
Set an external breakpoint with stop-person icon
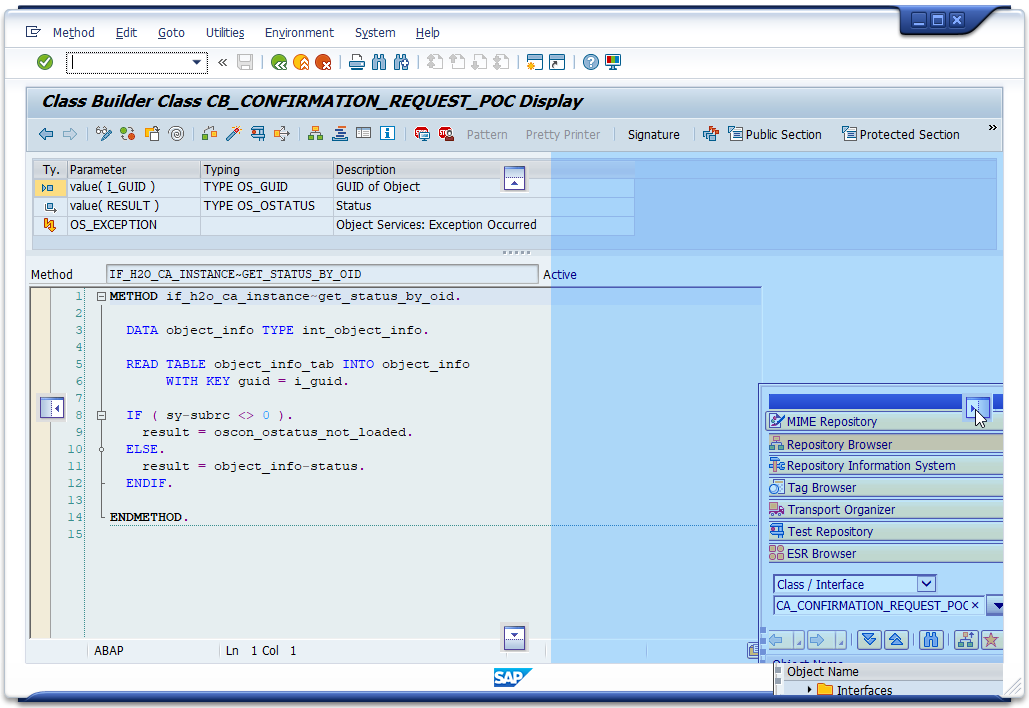point(446,135)
